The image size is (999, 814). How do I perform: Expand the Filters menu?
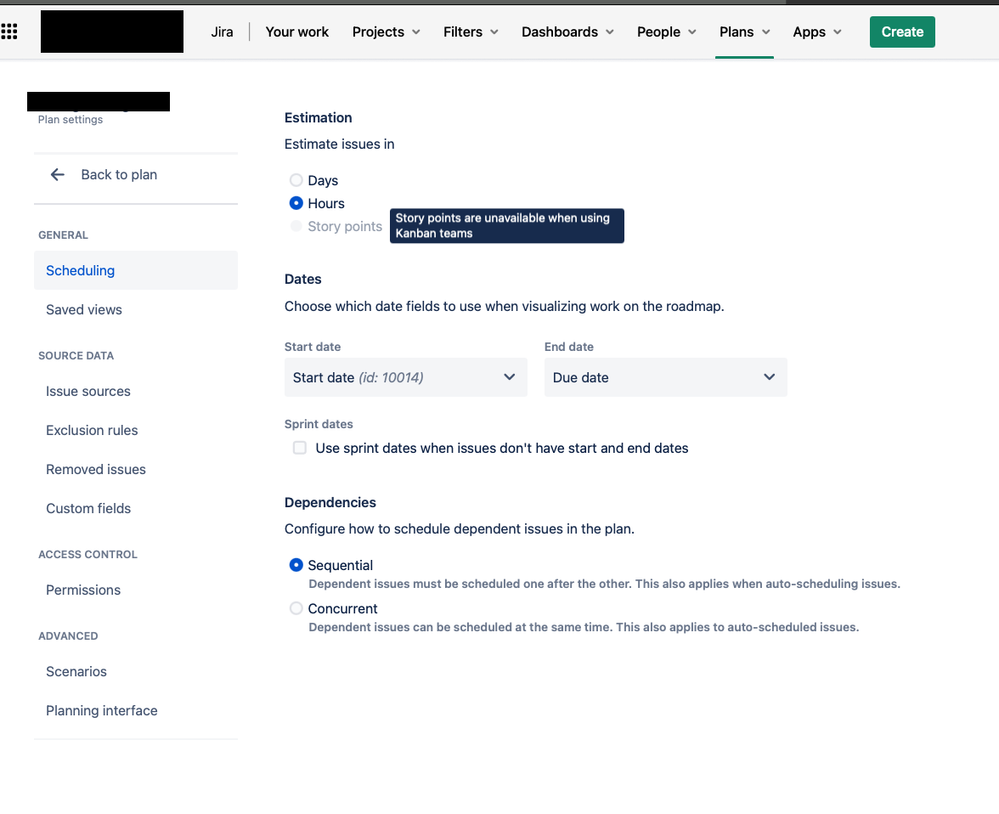tap(471, 32)
